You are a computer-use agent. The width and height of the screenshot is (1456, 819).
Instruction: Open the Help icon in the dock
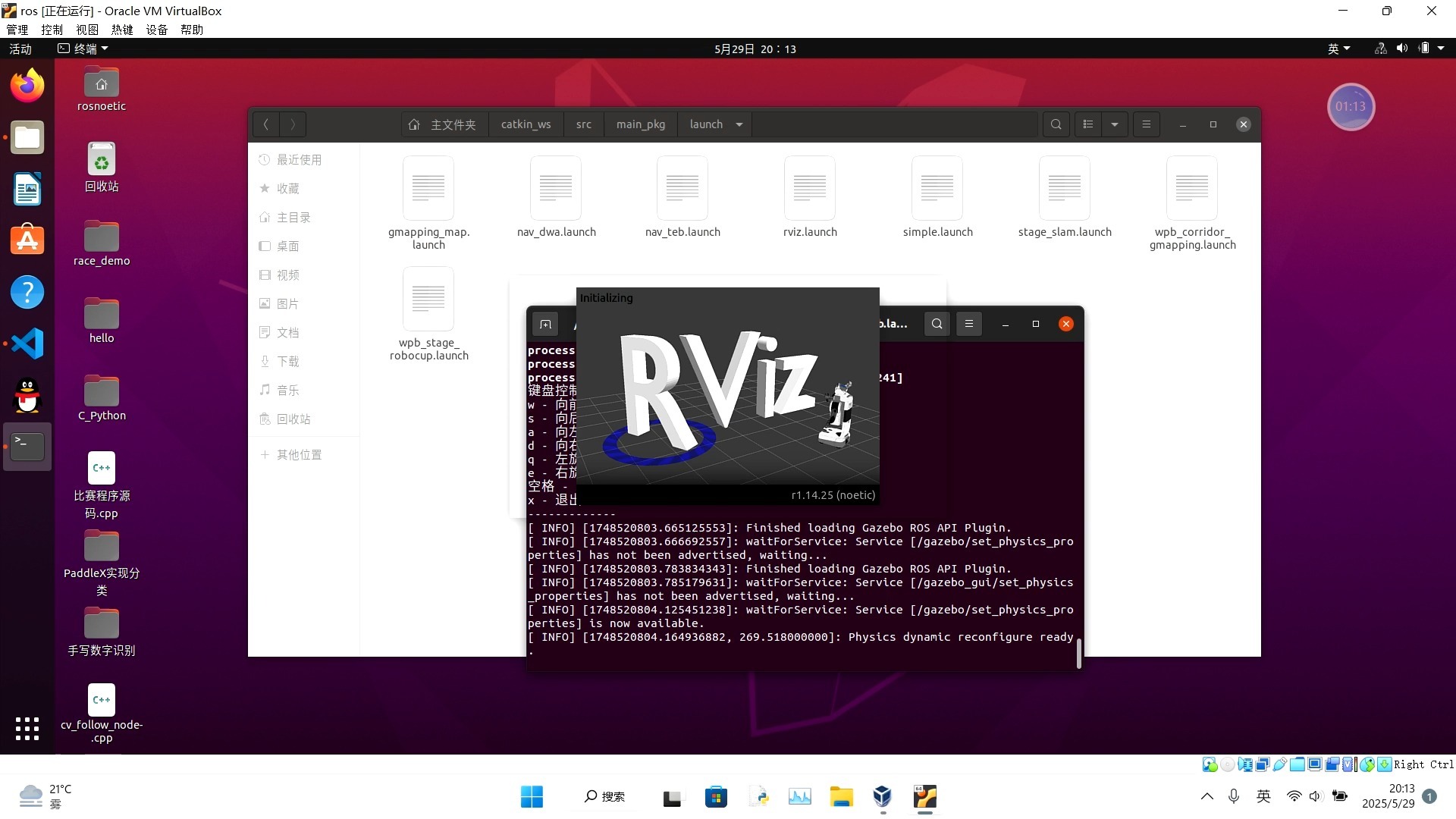tap(27, 292)
